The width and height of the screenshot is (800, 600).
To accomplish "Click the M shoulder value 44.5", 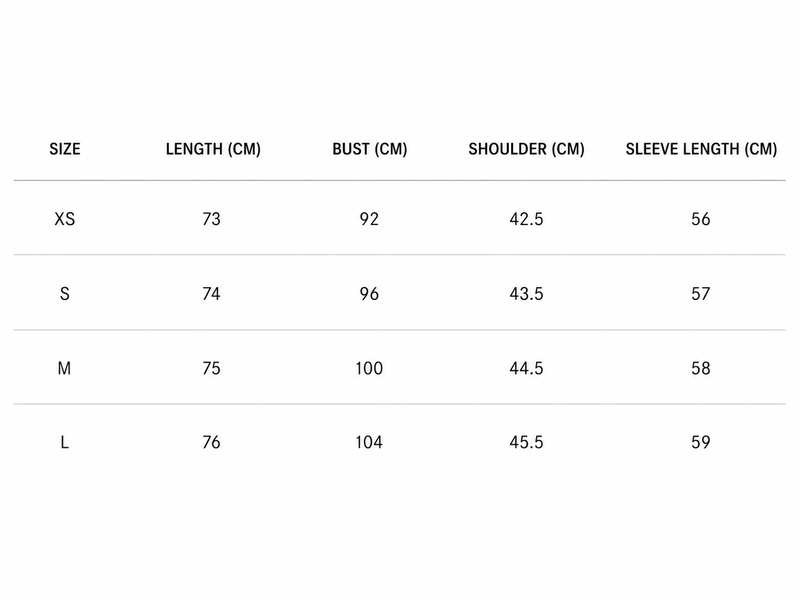I will pos(527,368).
